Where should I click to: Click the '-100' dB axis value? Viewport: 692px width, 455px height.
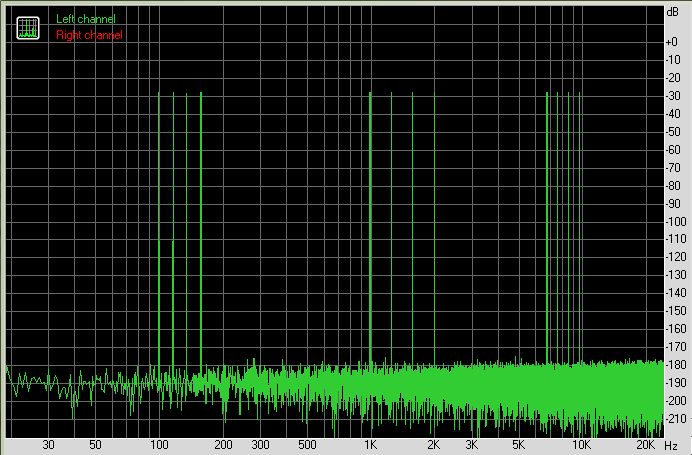(676, 222)
